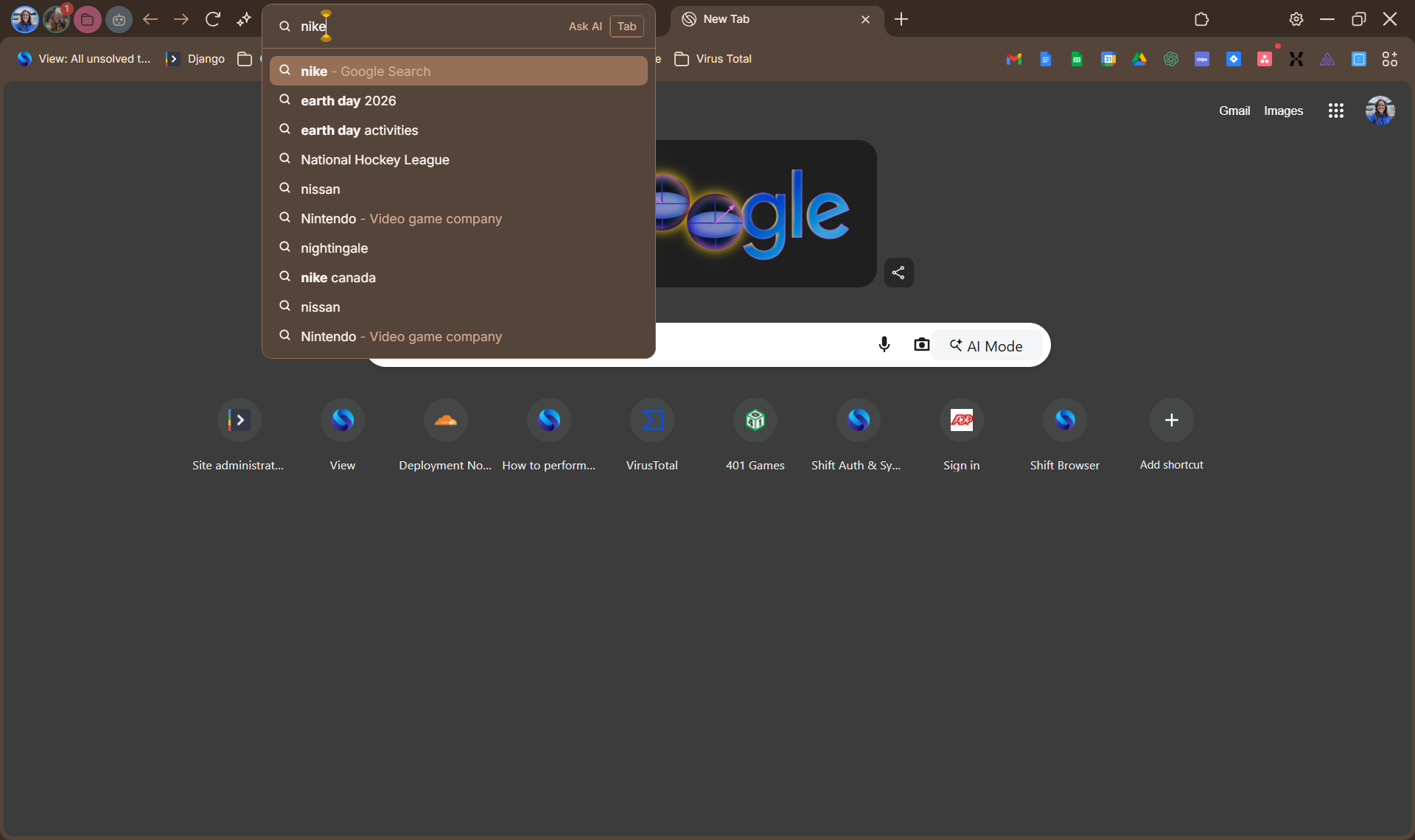Choose 'earth day 2026' suggestion
Viewport: 1415px width, 840px height.
[x=458, y=100]
